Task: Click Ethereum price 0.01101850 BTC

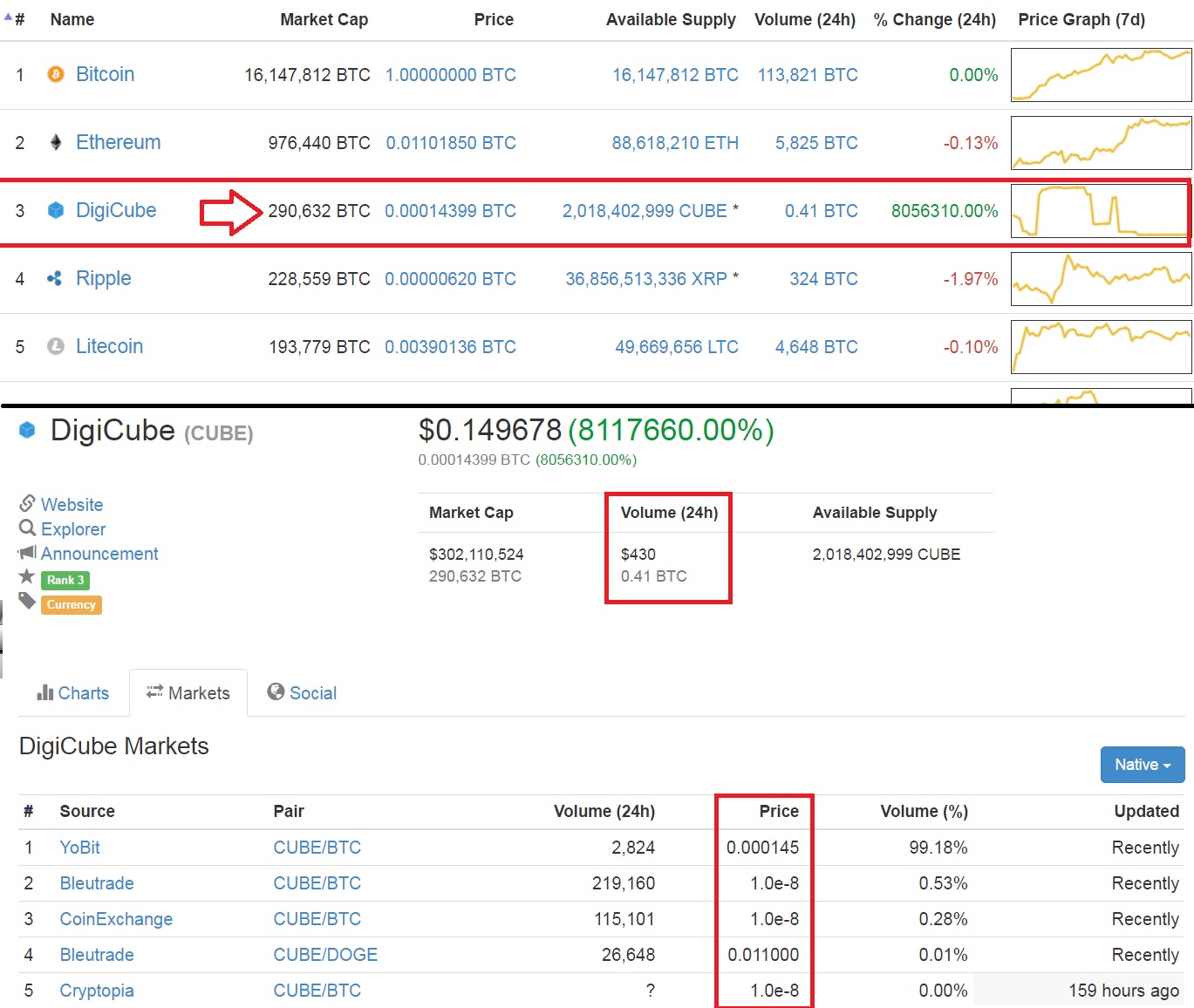Action: pyautogui.click(x=451, y=143)
